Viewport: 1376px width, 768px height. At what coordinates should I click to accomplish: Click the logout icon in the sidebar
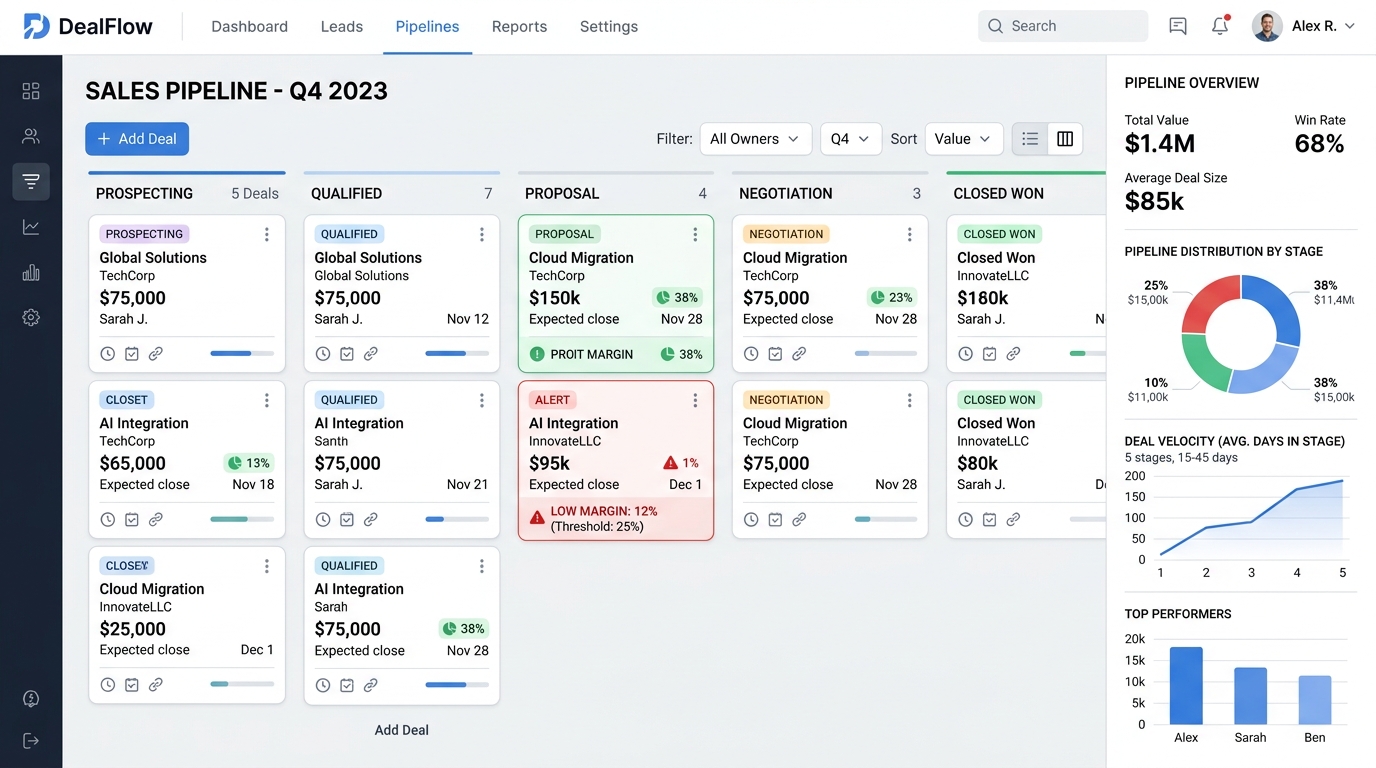click(31, 741)
